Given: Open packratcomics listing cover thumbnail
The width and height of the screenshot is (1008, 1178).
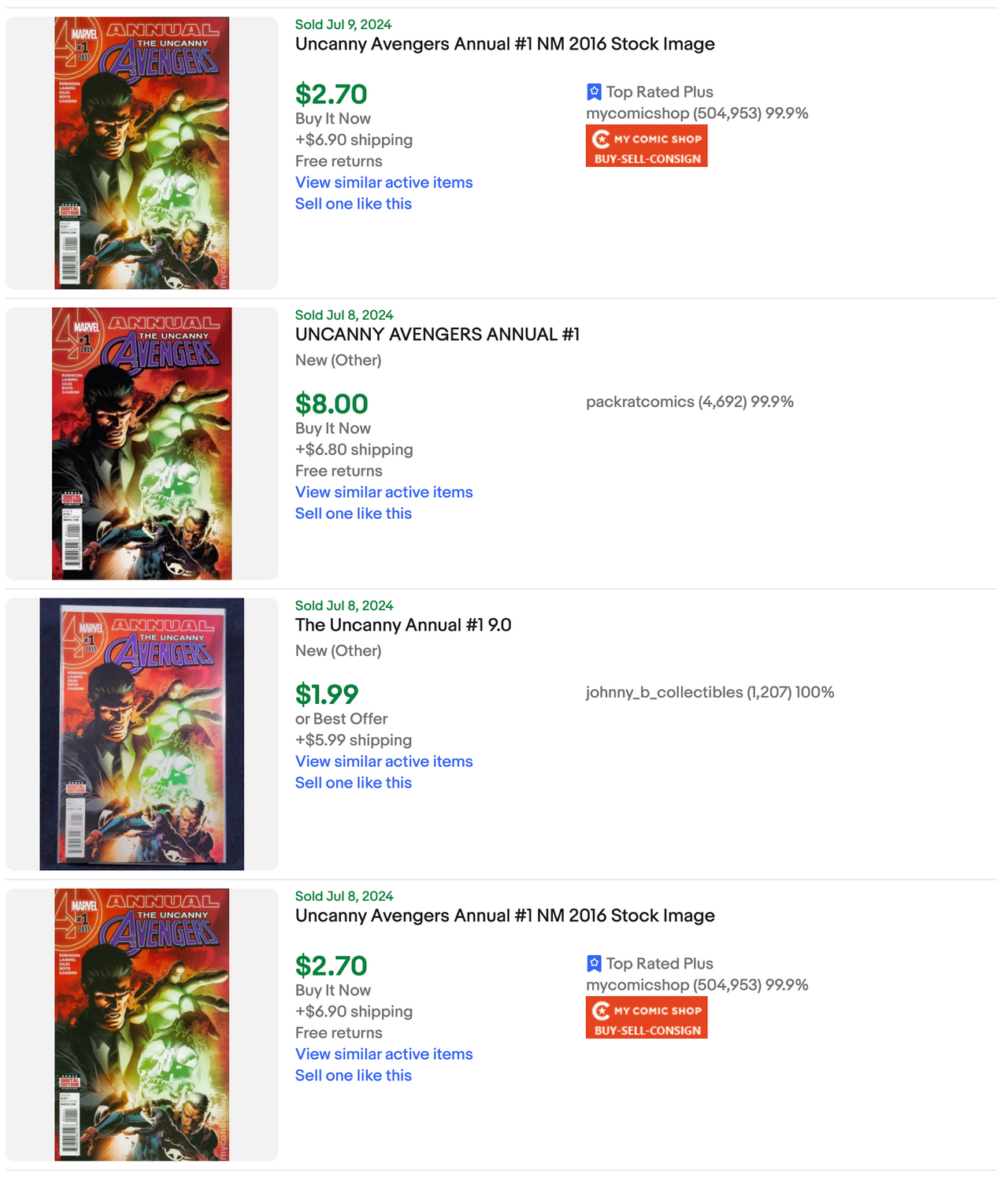Looking at the screenshot, I should tap(142, 443).
